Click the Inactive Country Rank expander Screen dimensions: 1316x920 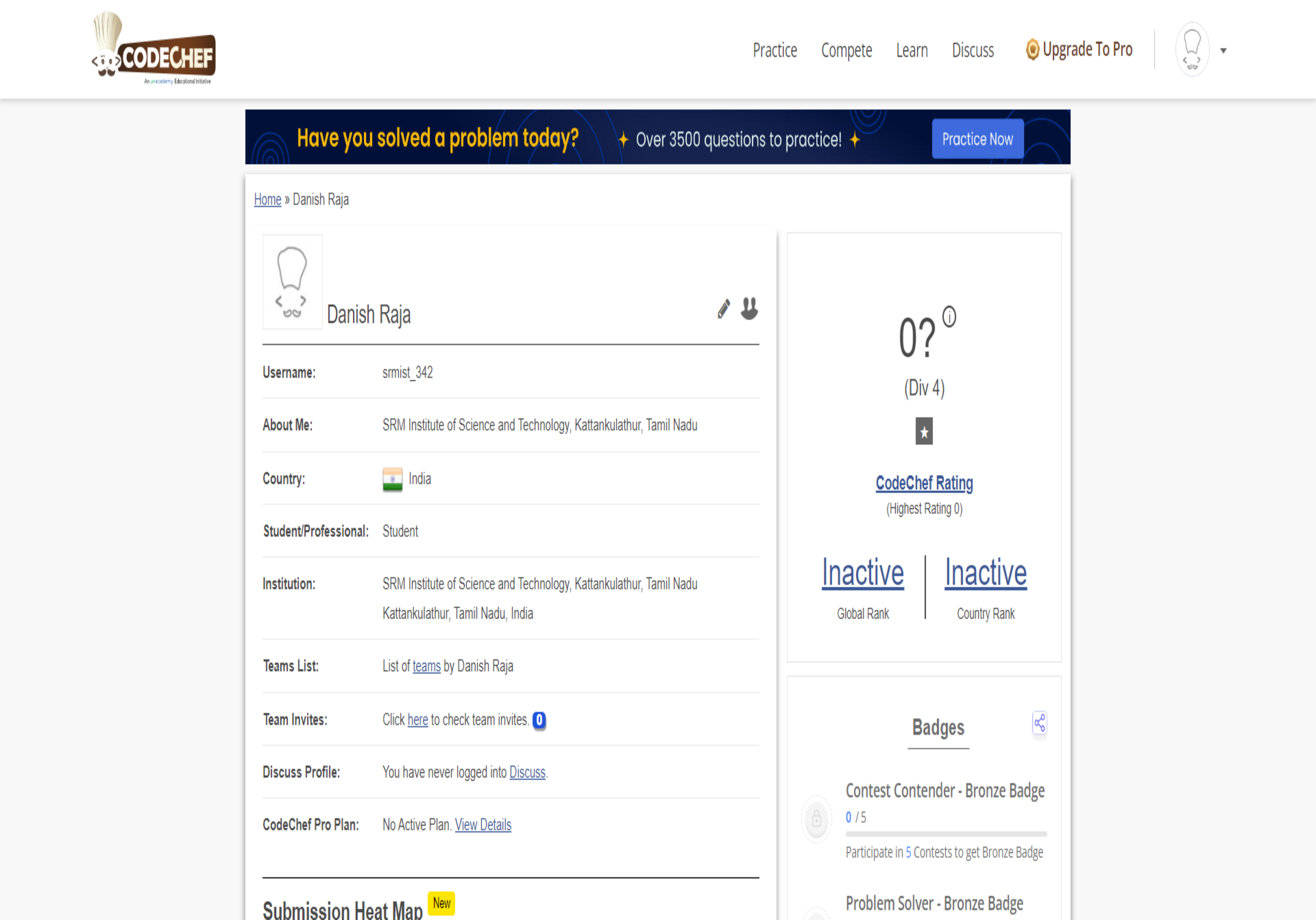(984, 572)
